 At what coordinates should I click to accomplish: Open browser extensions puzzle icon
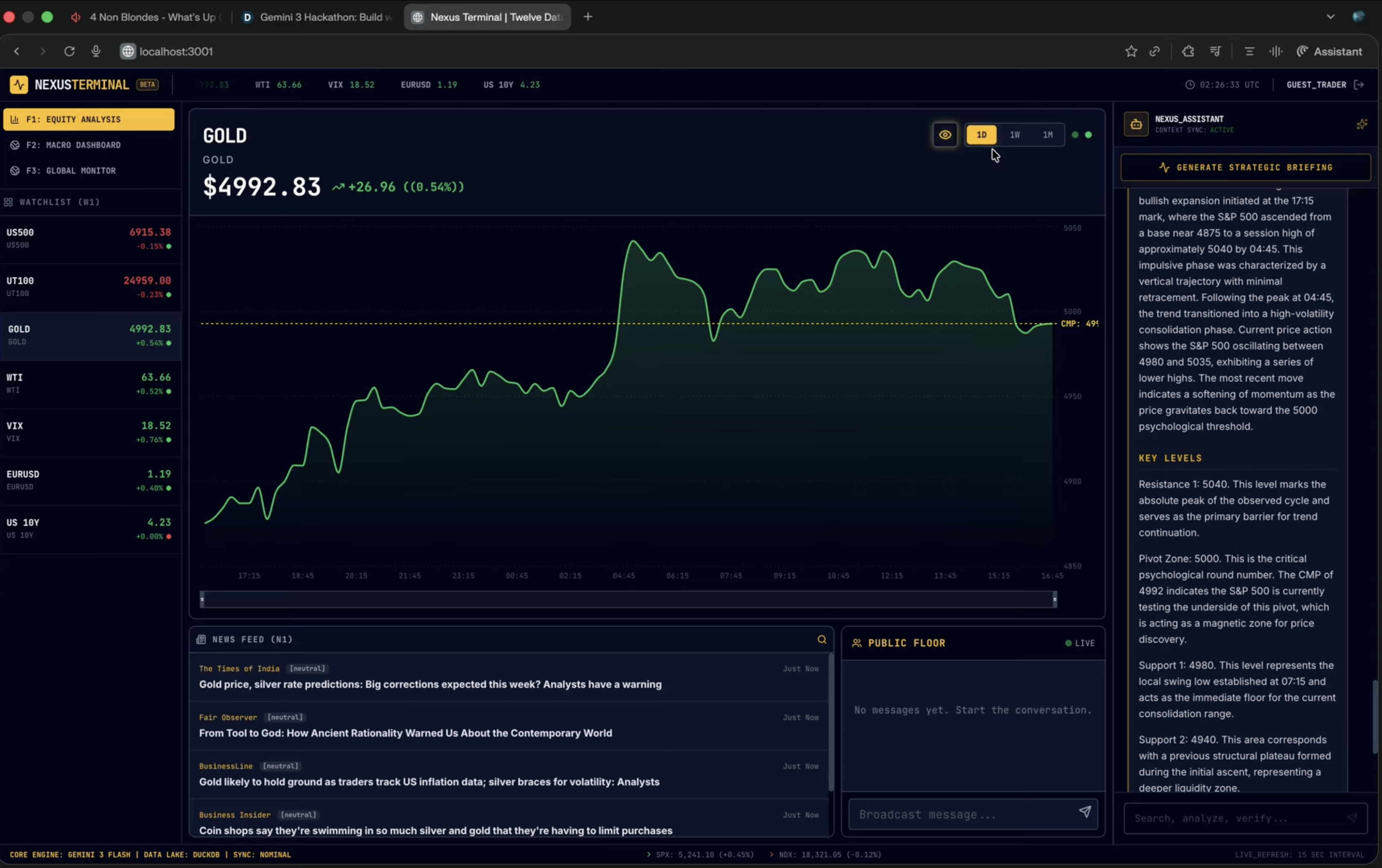pos(1188,51)
